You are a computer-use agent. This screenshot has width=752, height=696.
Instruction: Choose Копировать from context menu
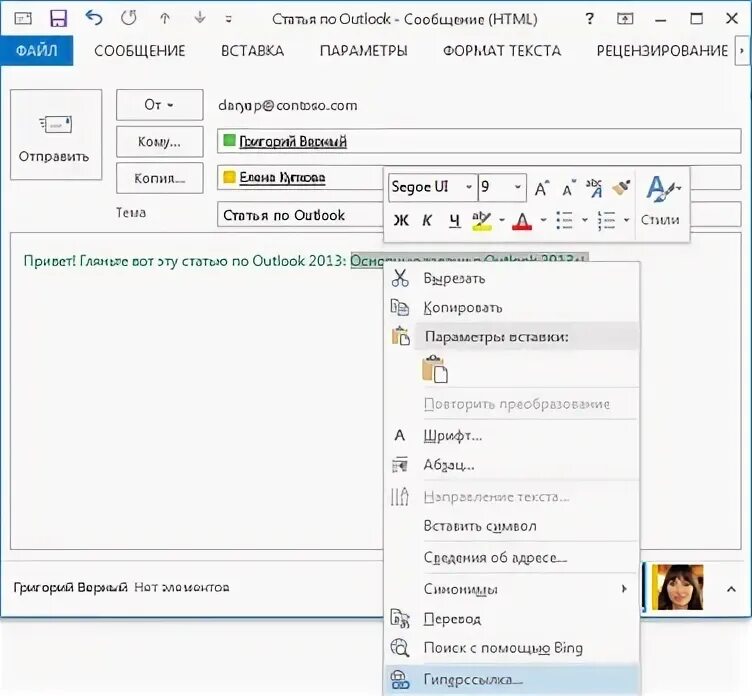[512, 307]
